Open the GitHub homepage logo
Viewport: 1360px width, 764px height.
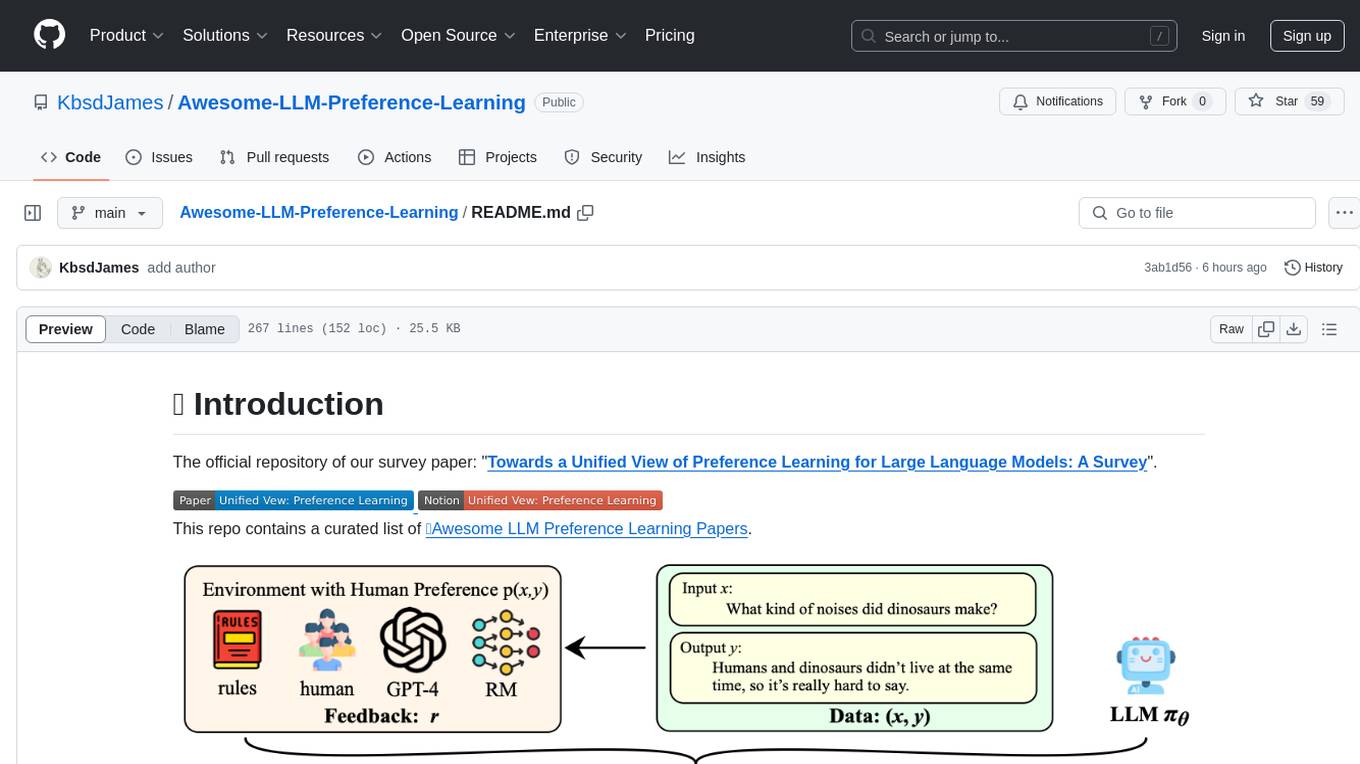49,35
